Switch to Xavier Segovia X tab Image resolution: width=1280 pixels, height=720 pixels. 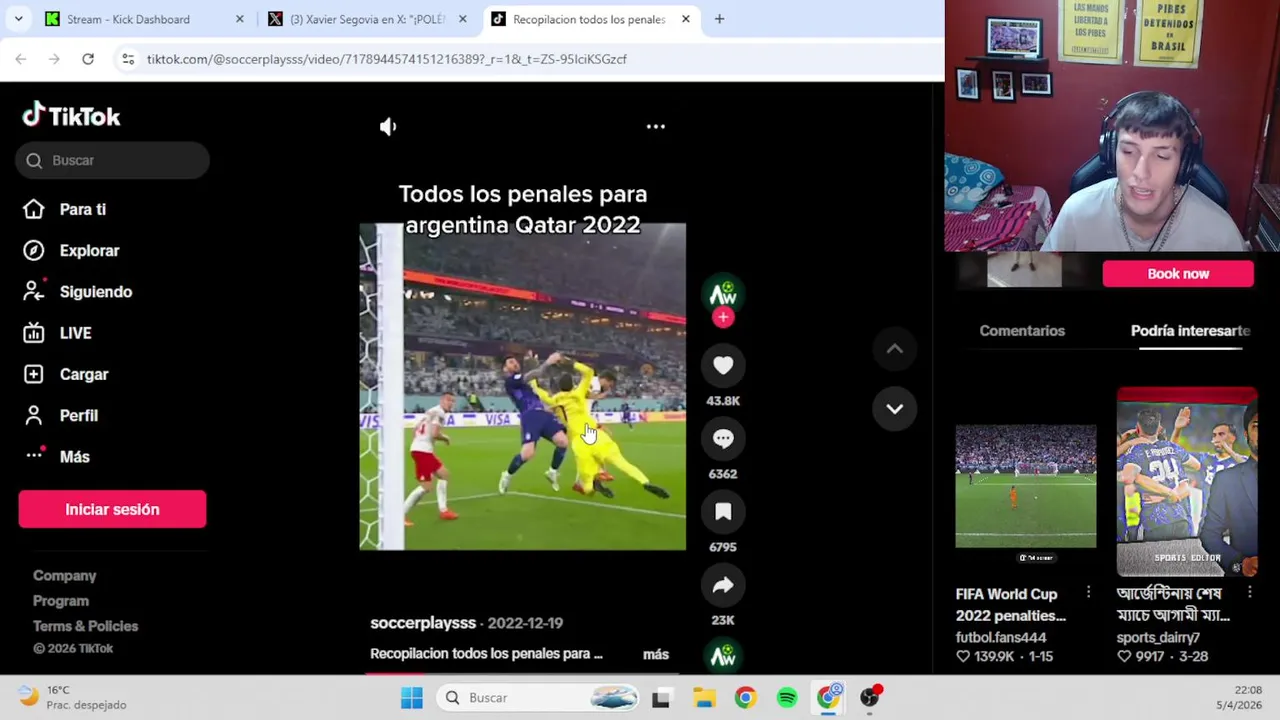(370, 19)
